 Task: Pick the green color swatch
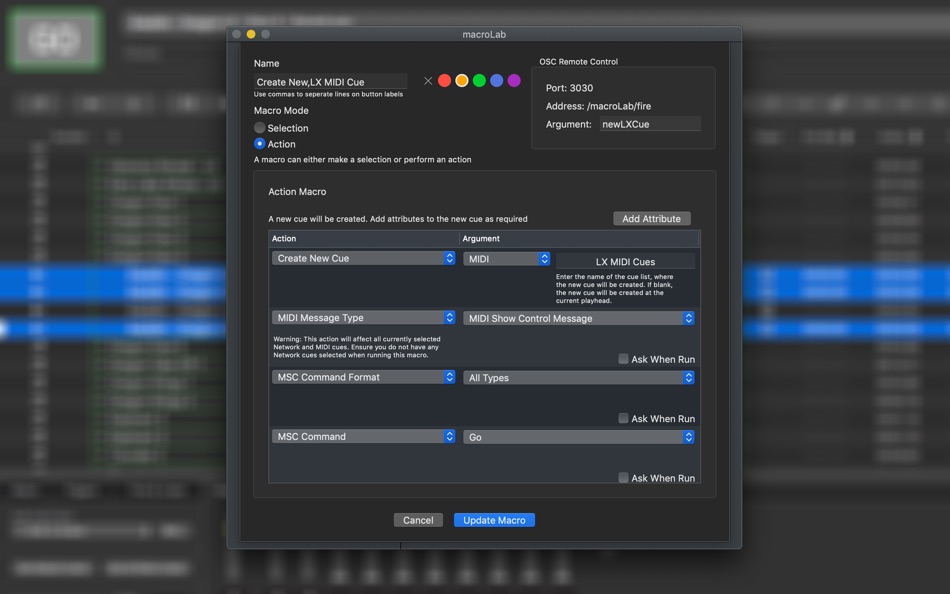pos(479,81)
